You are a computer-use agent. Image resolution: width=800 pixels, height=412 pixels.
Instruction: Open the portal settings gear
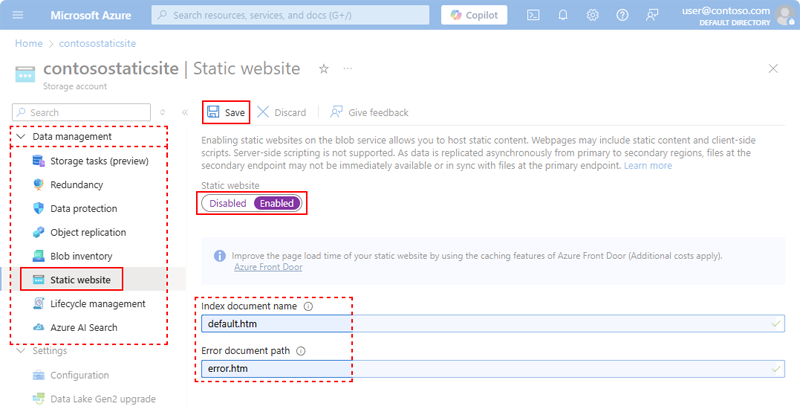[592, 15]
